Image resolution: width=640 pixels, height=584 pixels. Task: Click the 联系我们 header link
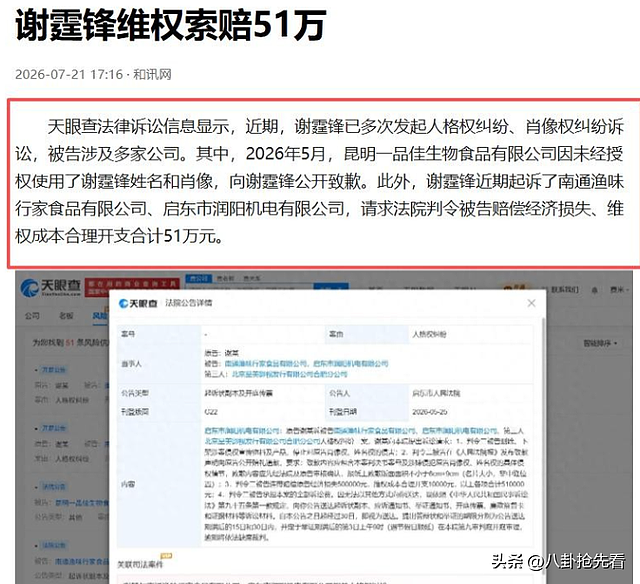(564, 290)
